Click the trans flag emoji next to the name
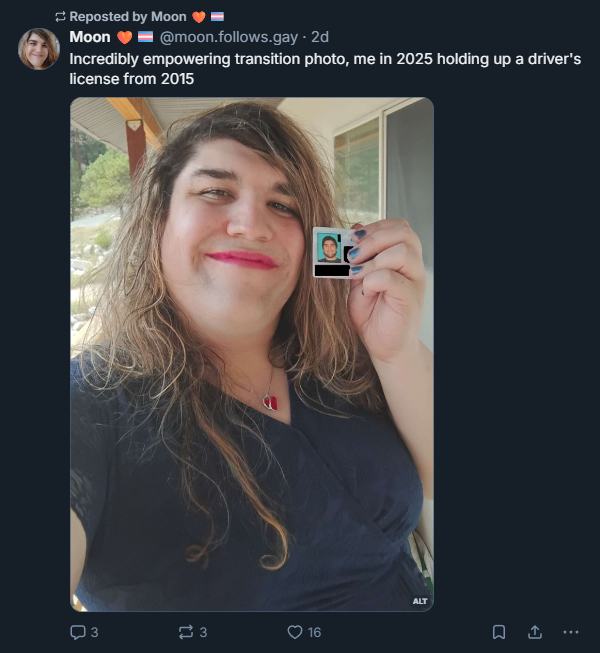 145,37
